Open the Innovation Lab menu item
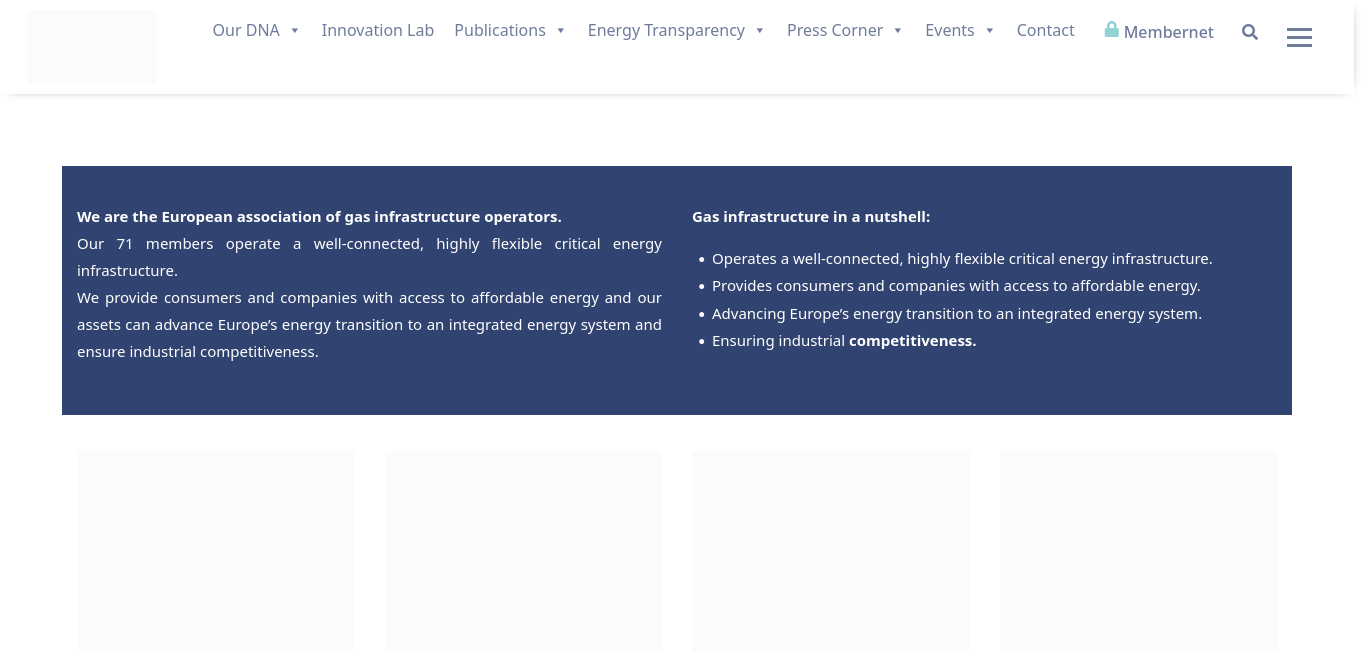 [x=377, y=31]
